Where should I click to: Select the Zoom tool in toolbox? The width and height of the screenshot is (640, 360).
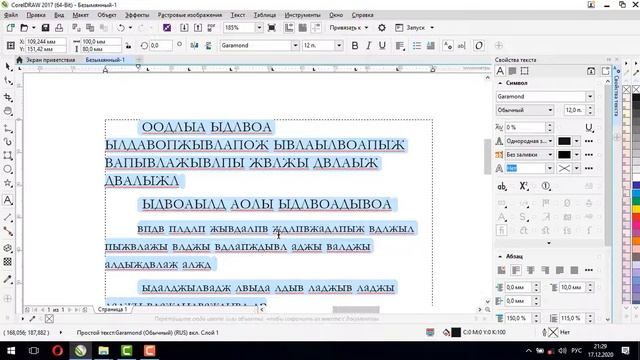(8, 111)
